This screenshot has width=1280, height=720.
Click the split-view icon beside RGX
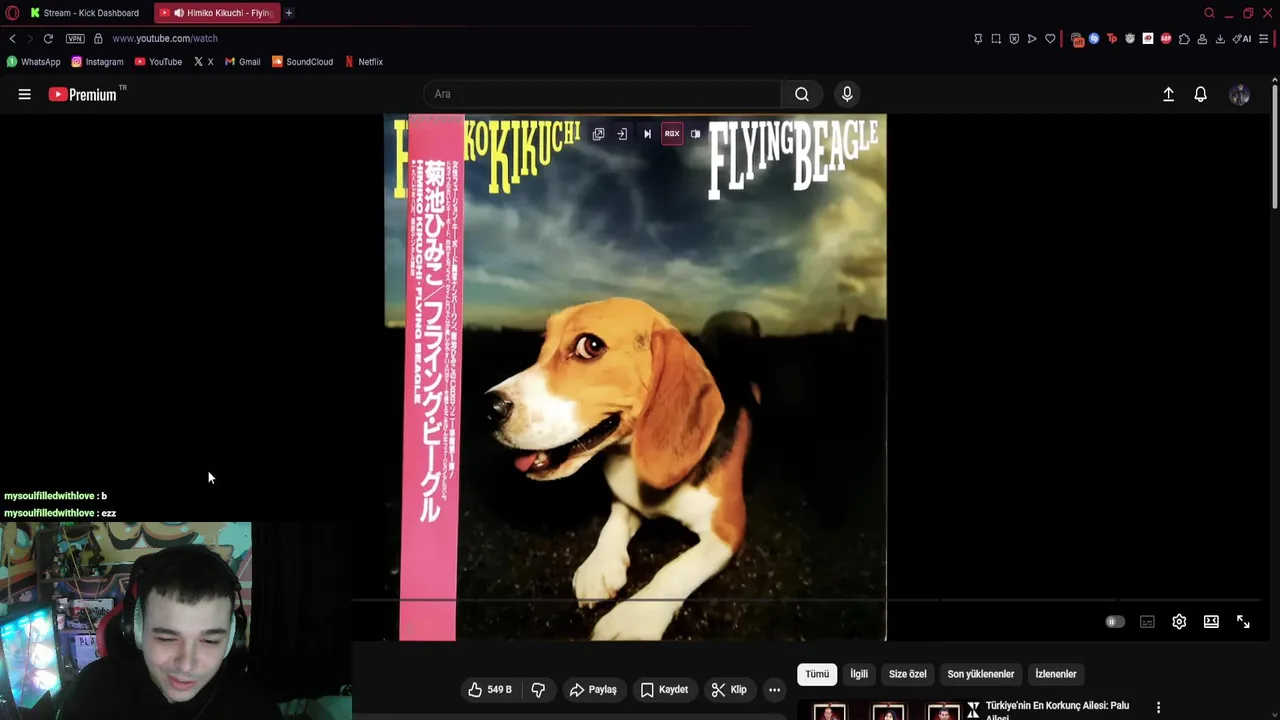coord(696,134)
